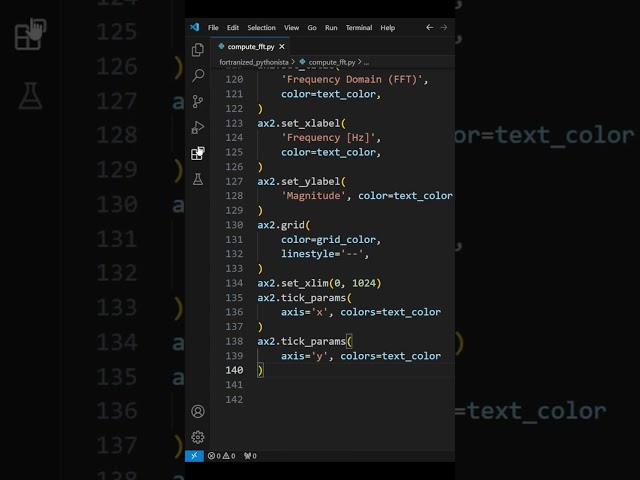This screenshot has height=480, width=640.
Task: Open the Go menu
Action: [x=312, y=28]
